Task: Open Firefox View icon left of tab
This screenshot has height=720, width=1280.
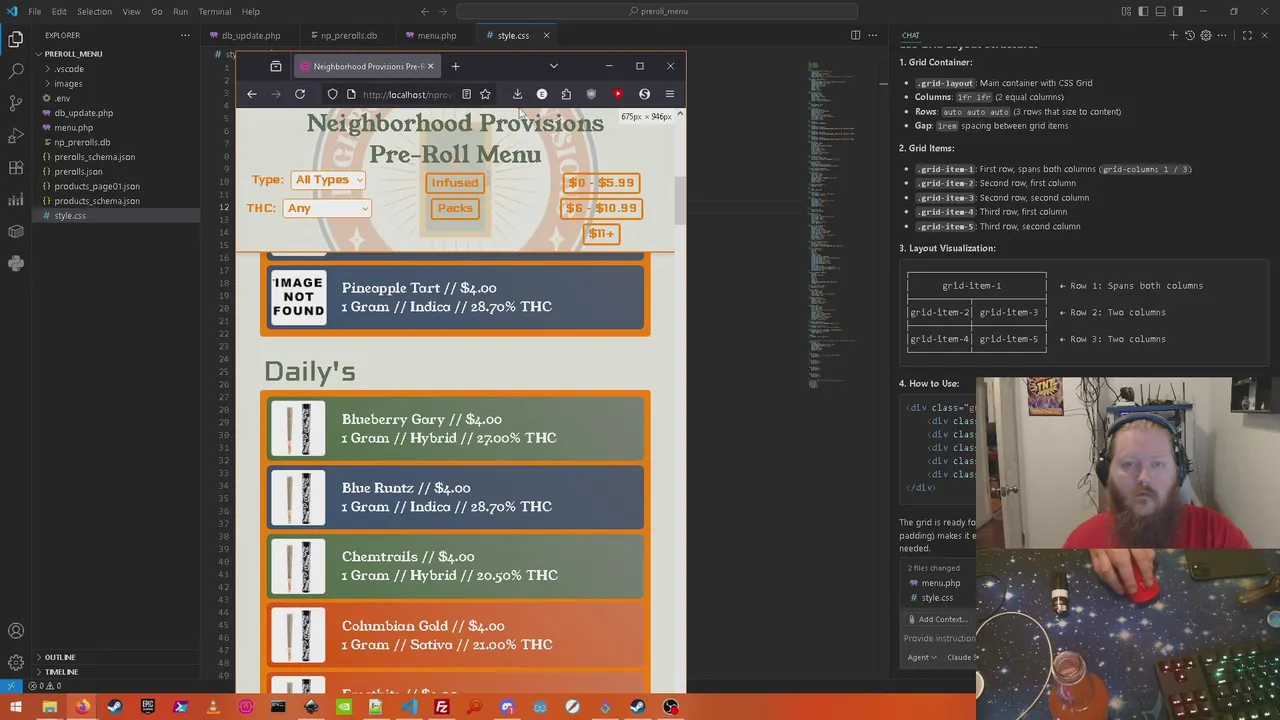Action: [276, 66]
